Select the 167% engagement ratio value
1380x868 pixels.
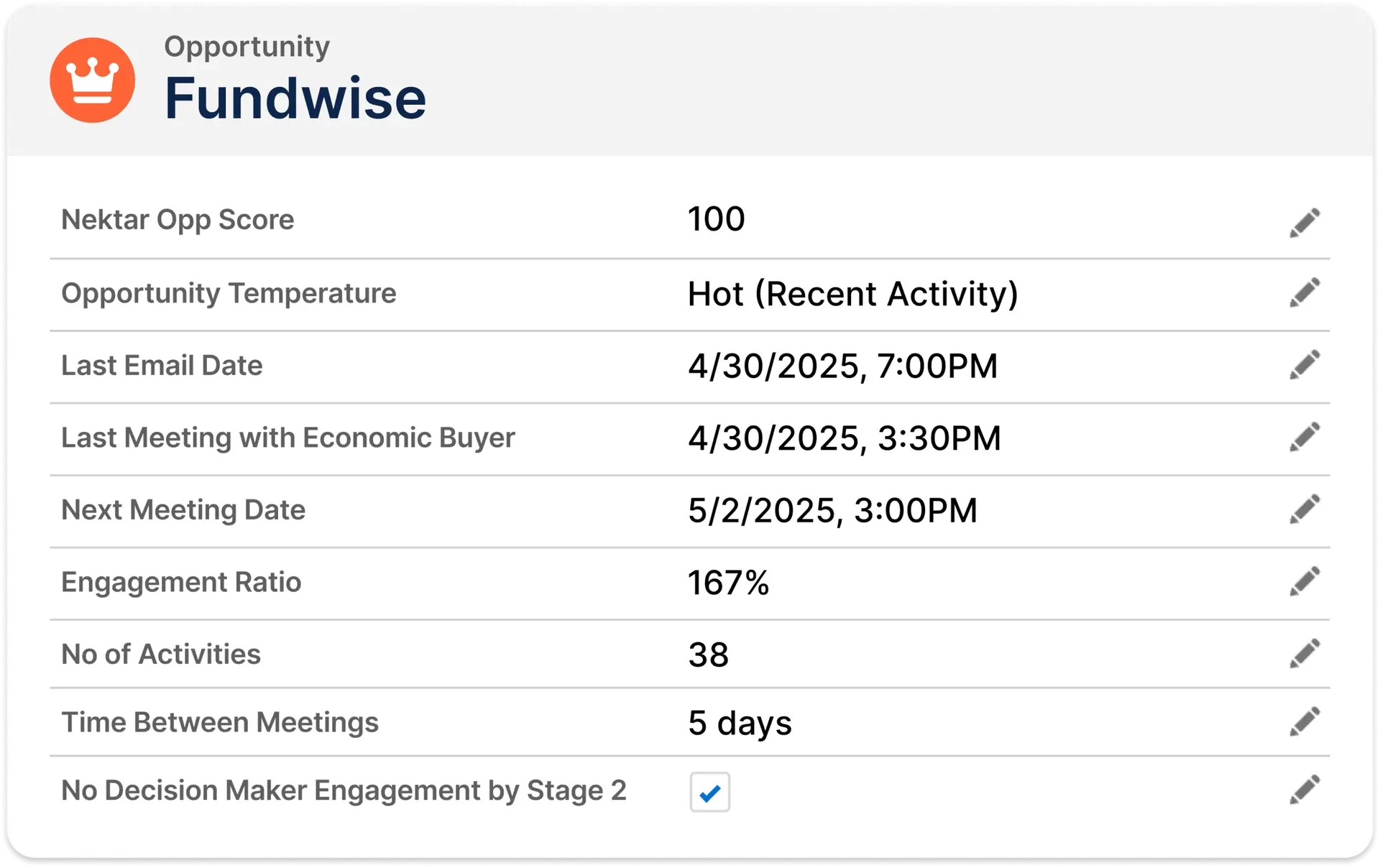coord(729,583)
